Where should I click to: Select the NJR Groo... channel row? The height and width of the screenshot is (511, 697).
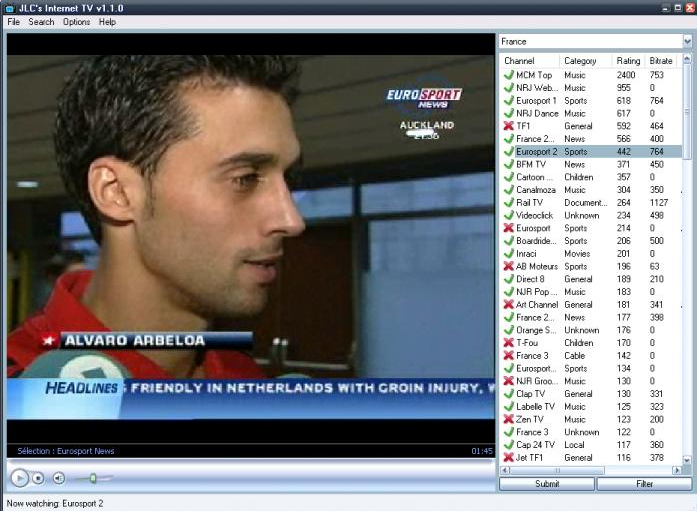click(591, 381)
